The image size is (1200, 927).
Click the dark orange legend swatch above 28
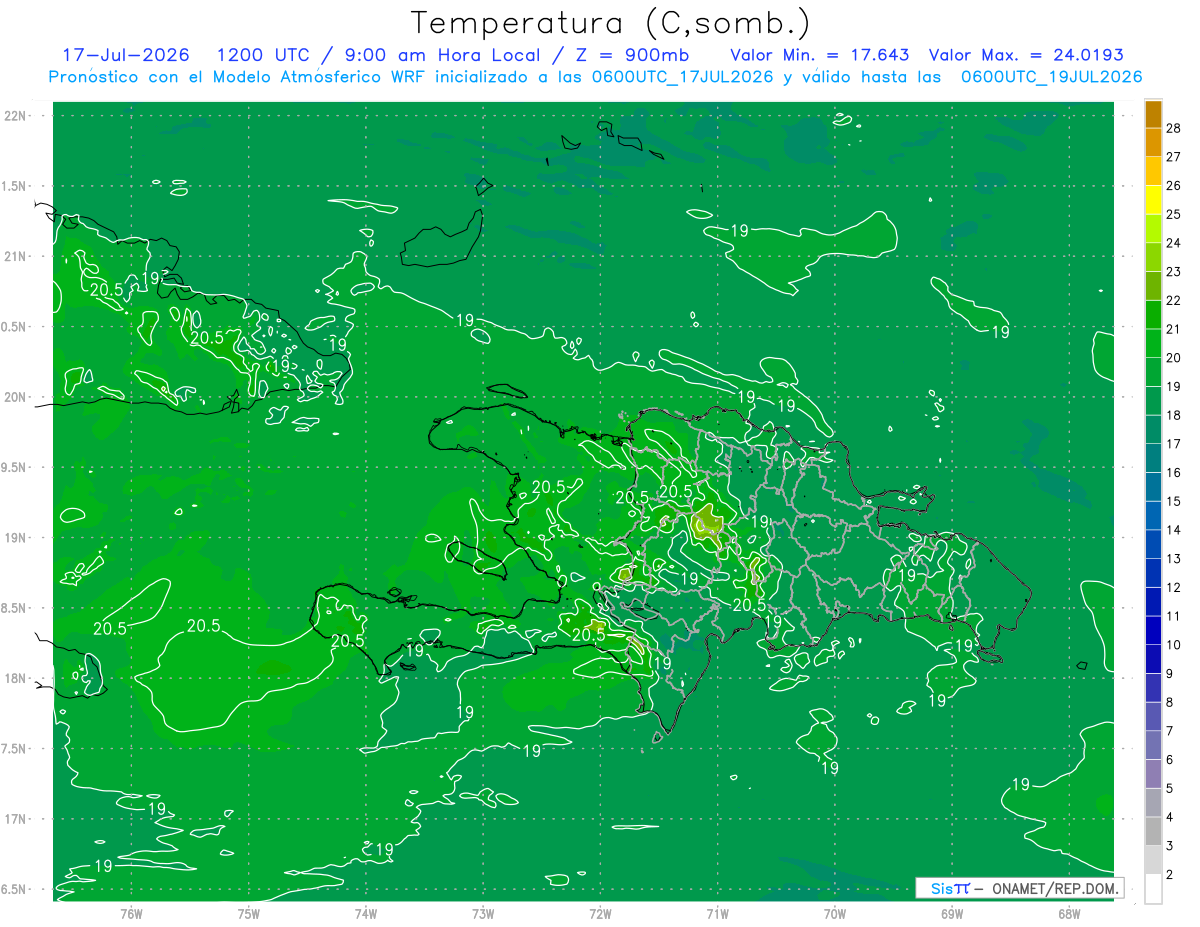1153,114
